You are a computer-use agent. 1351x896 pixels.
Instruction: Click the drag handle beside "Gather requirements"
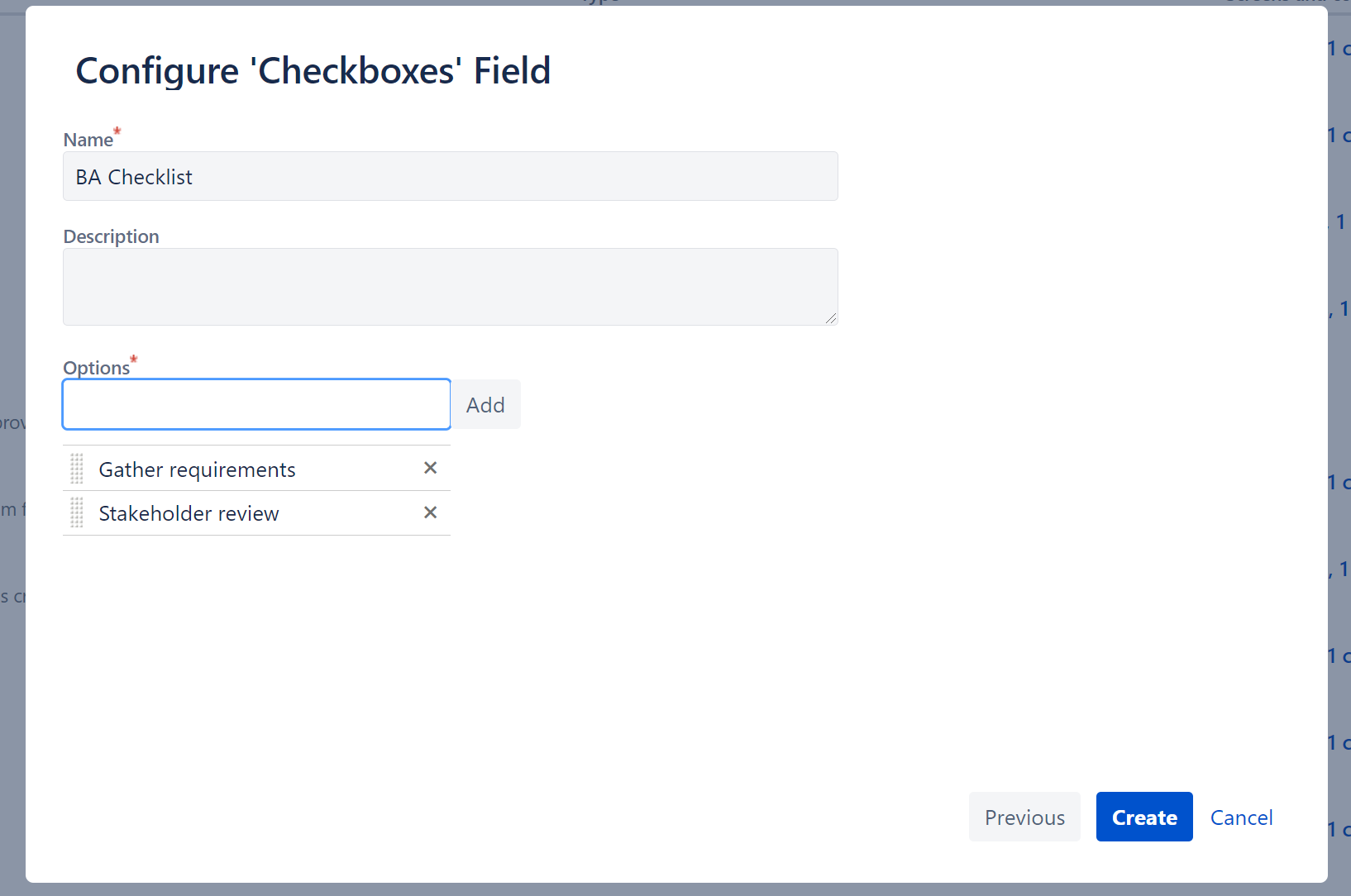pyautogui.click(x=77, y=468)
